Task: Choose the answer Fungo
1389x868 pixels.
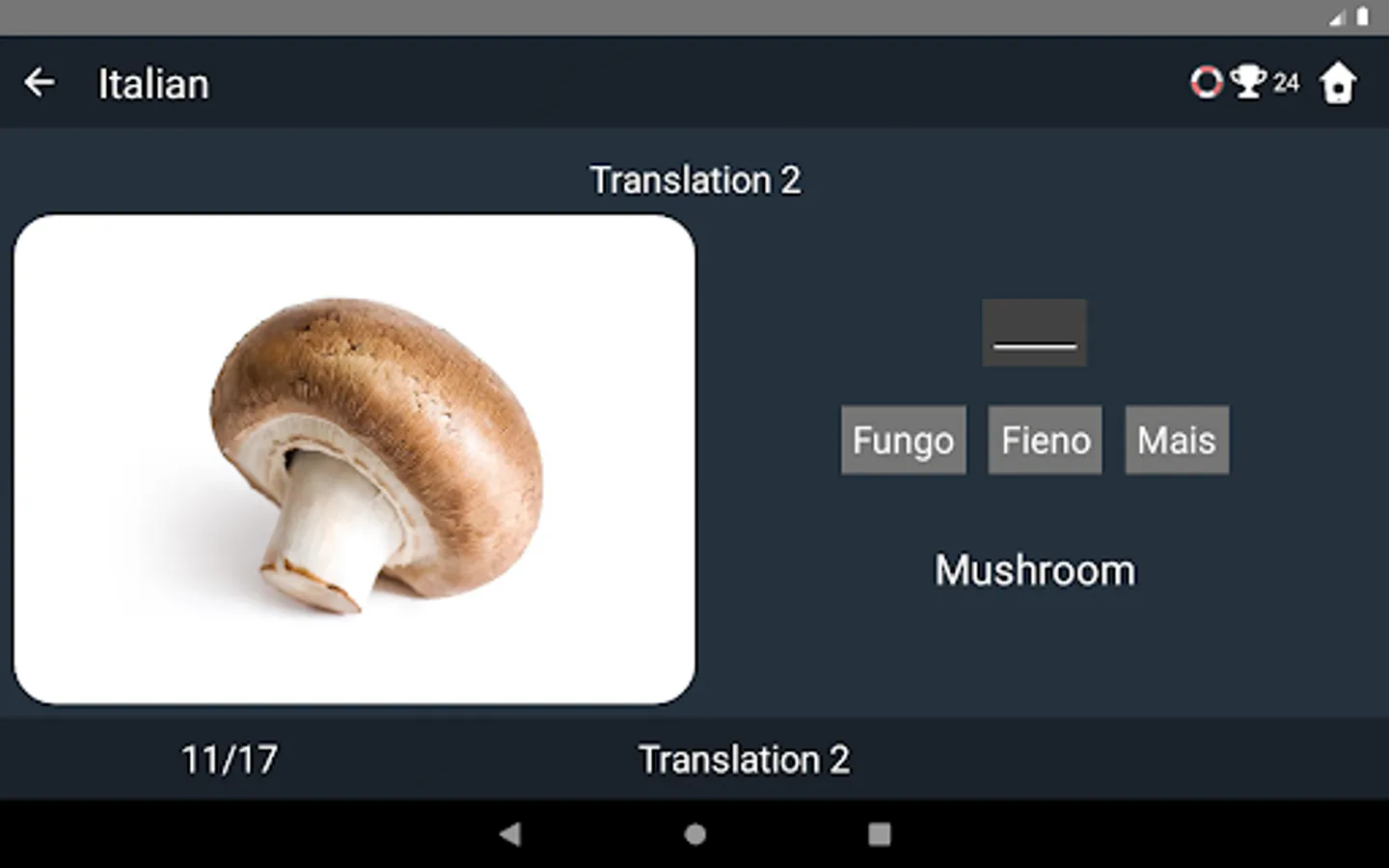Action: [903, 440]
